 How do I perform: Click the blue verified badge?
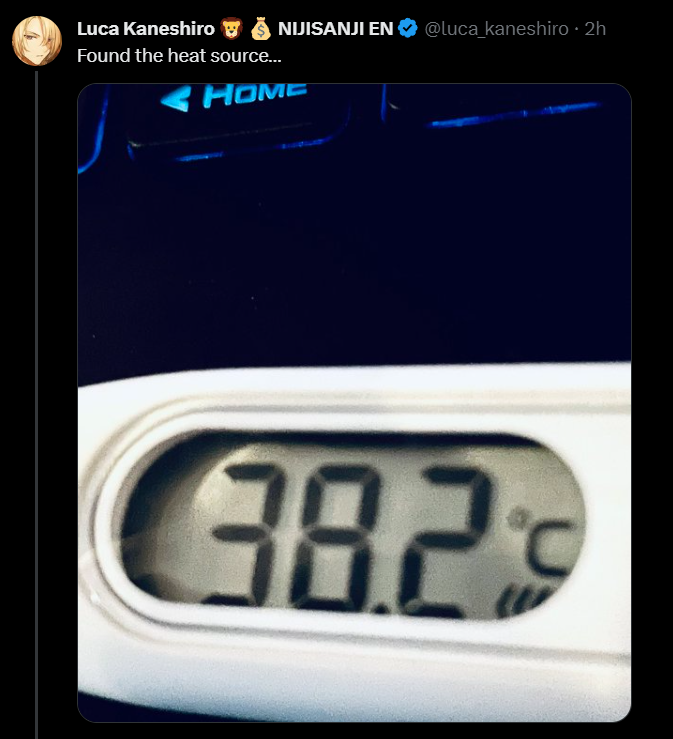(408, 28)
